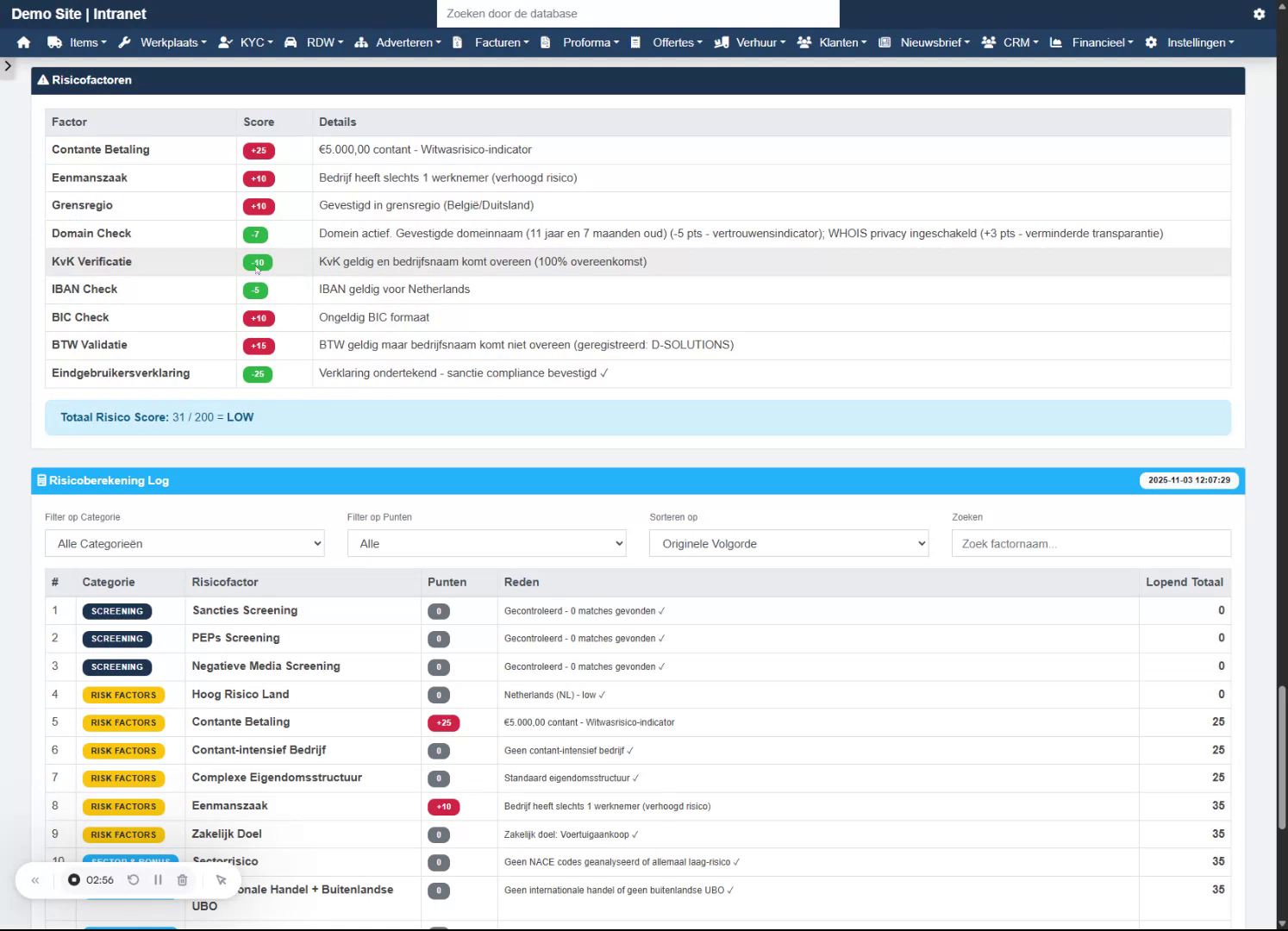
Task: Click the Demo Site | Intranet title
Action: [x=78, y=14]
